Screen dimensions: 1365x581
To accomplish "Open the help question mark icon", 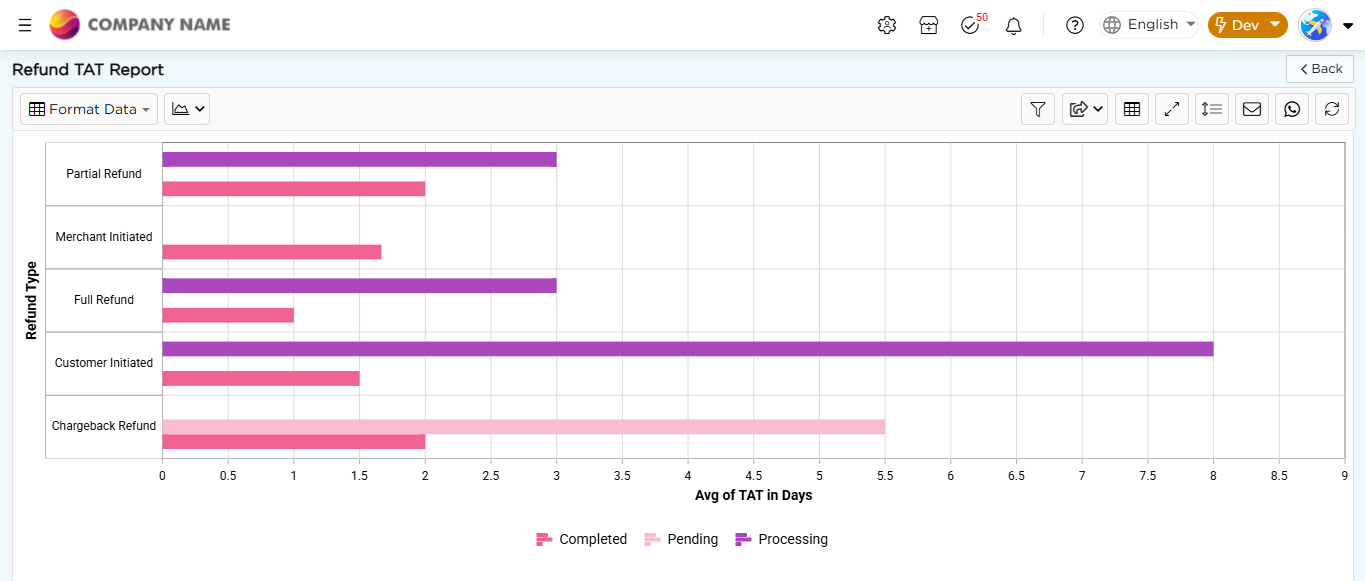I will tap(1075, 25).
